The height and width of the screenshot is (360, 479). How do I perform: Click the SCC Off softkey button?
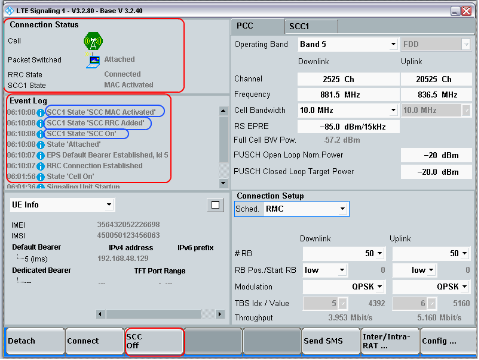pyautogui.click(x=154, y=341)
